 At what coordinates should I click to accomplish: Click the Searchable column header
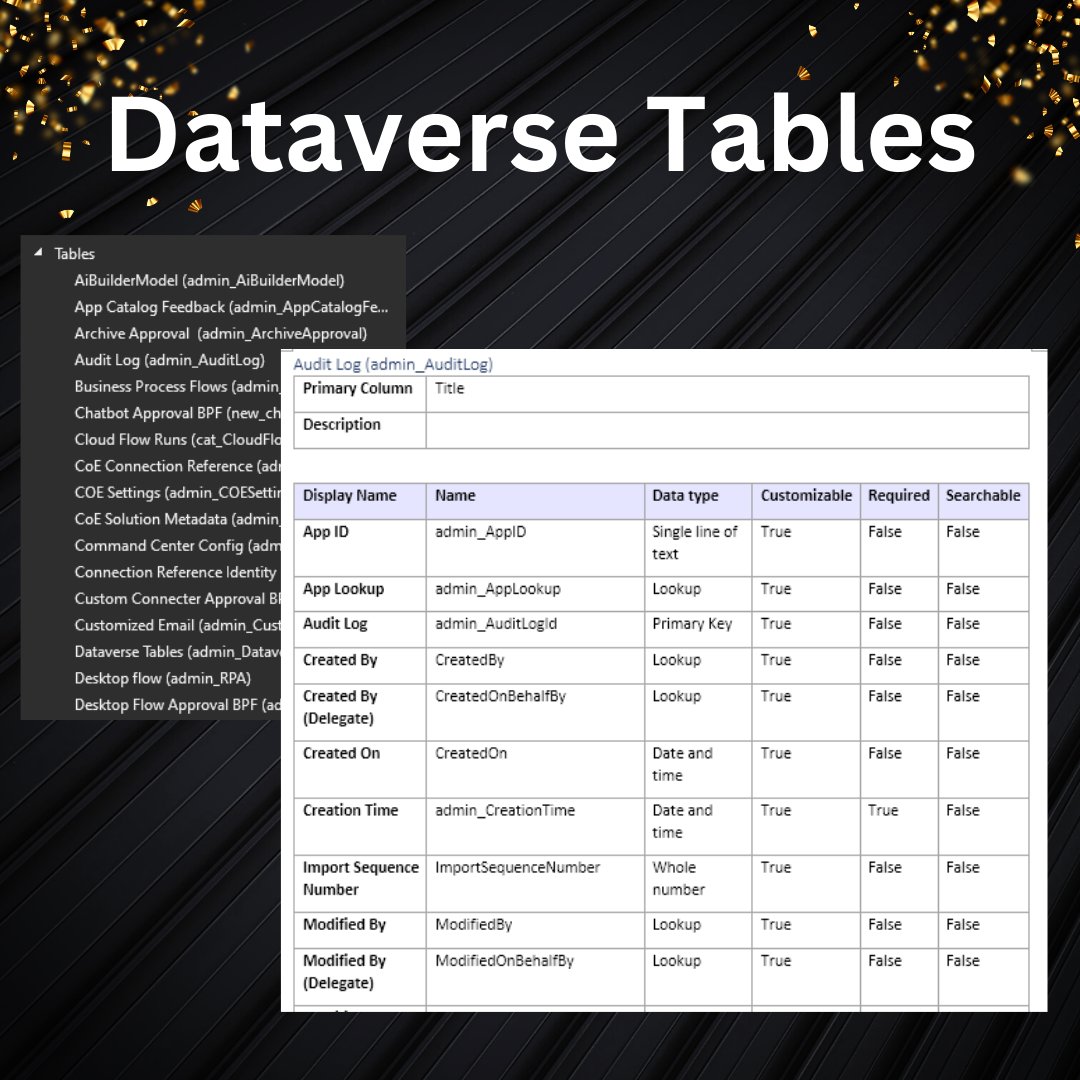983,501
